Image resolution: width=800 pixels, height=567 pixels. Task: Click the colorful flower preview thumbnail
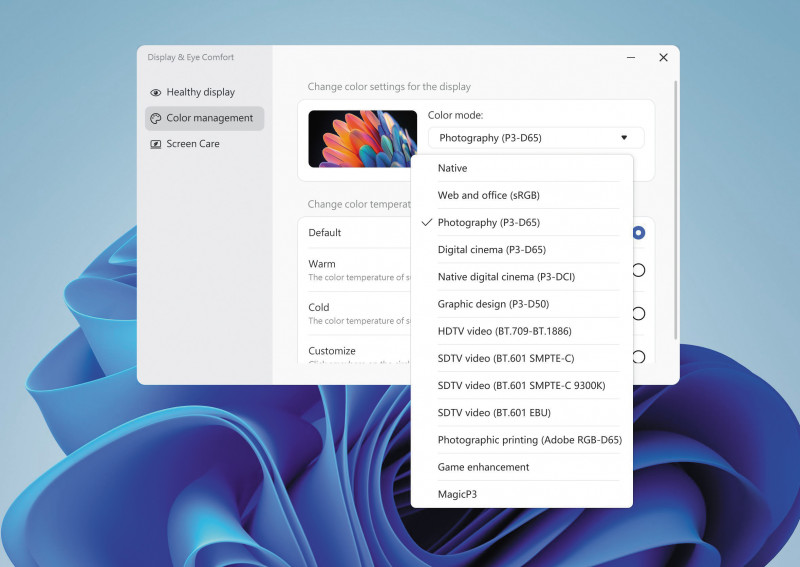pos(362,139)
